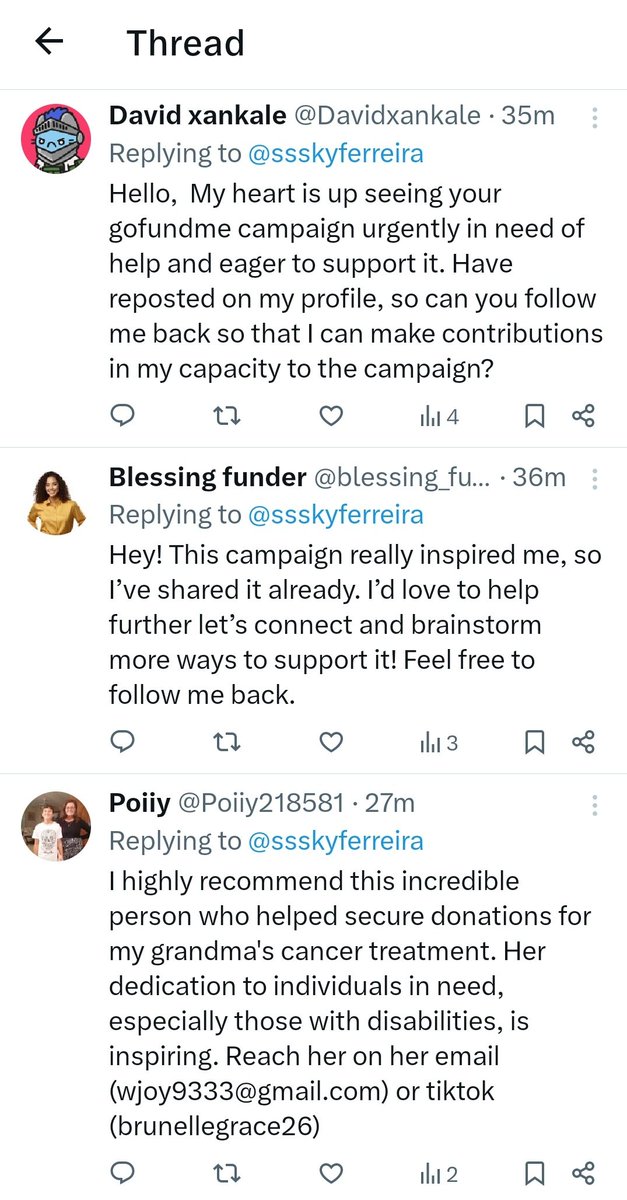Like Blessing funder's tweet
Image resolution: width=627 pixels, height=1200 pixels.
click(331, 742)
